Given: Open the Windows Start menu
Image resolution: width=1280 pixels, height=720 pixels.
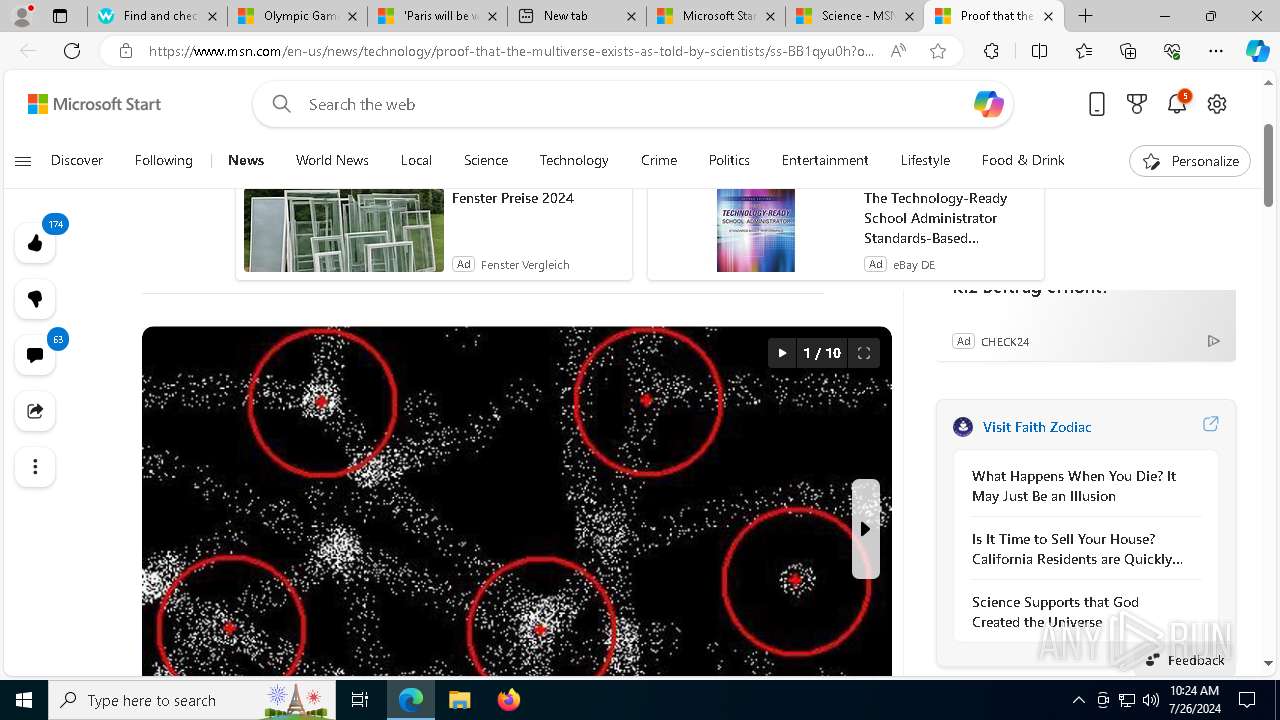Looking at the screenshot, I should coord(24,700).
